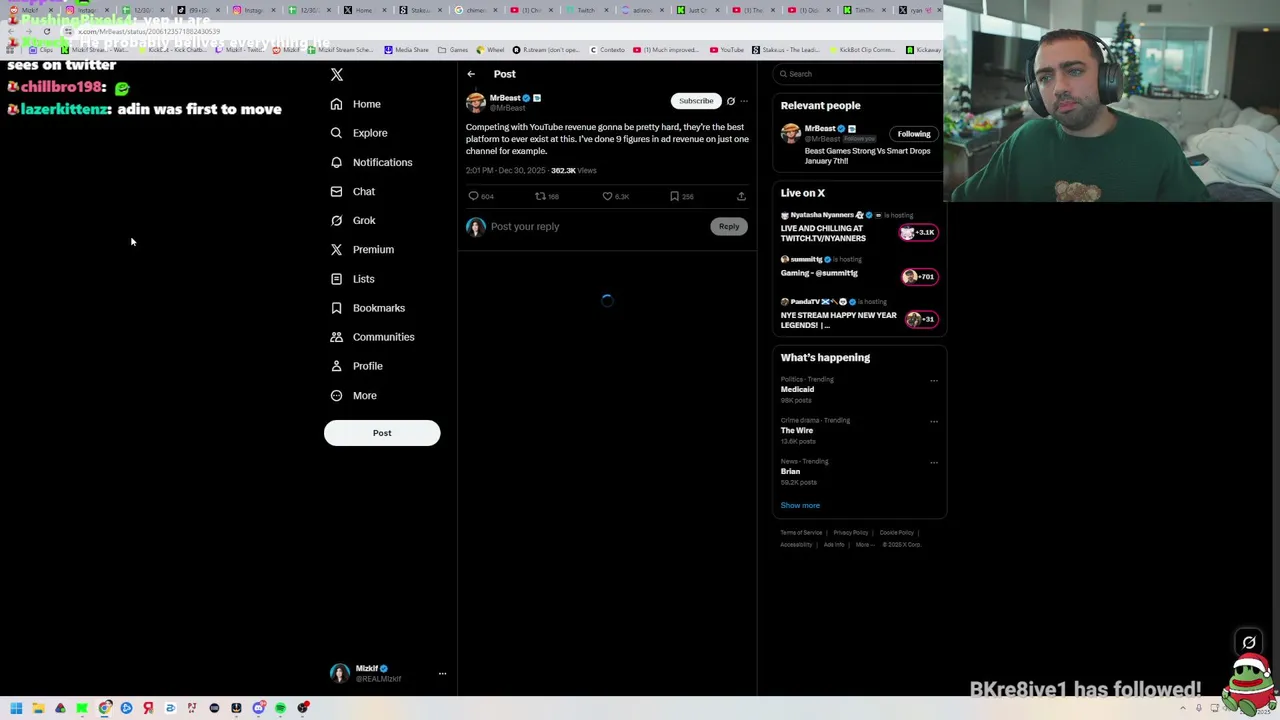Open the Brian trending topic
Screen dimensions: 1280x720
pyautogui.click(x=790, y=472)
